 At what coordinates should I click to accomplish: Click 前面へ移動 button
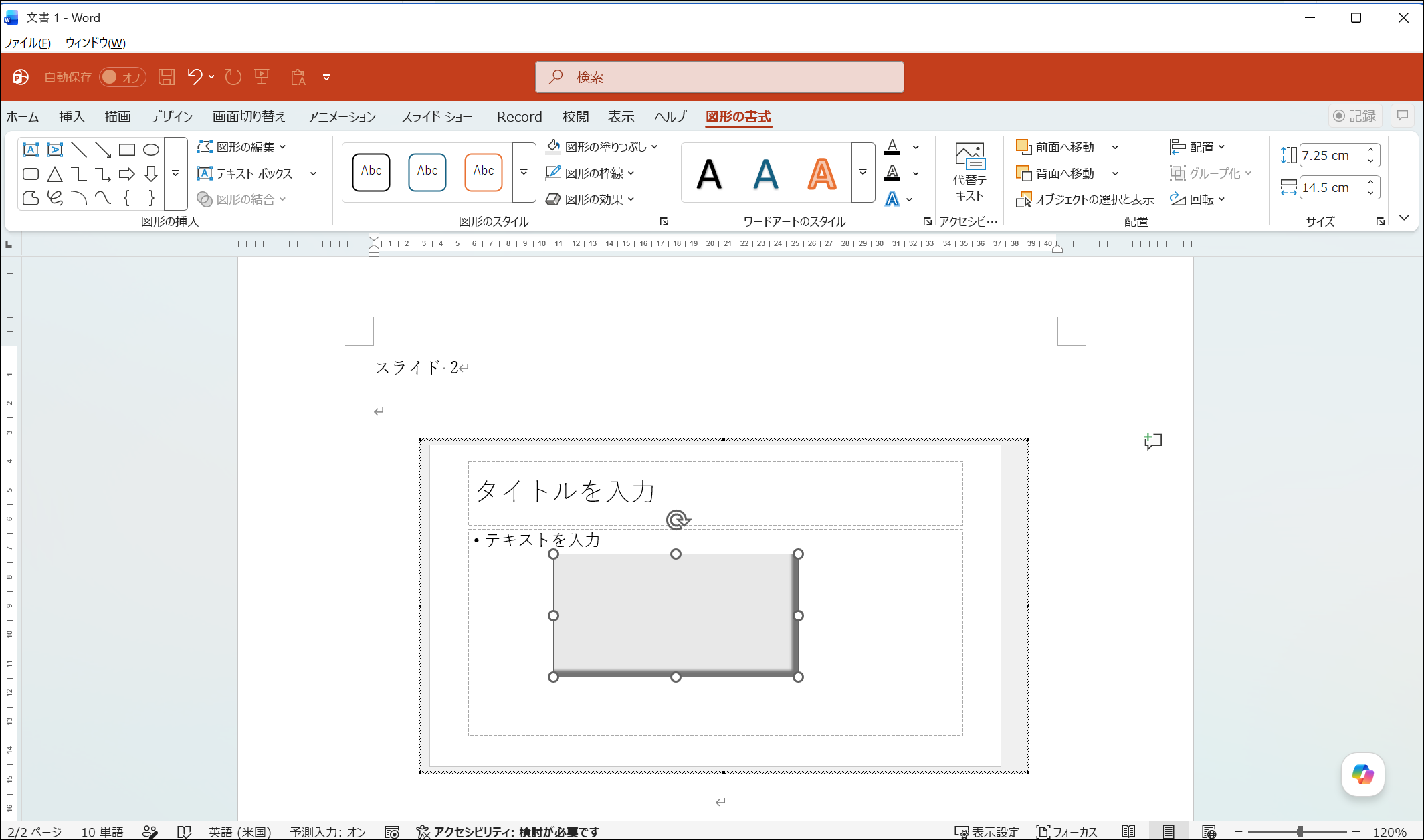click(1055, 147)
